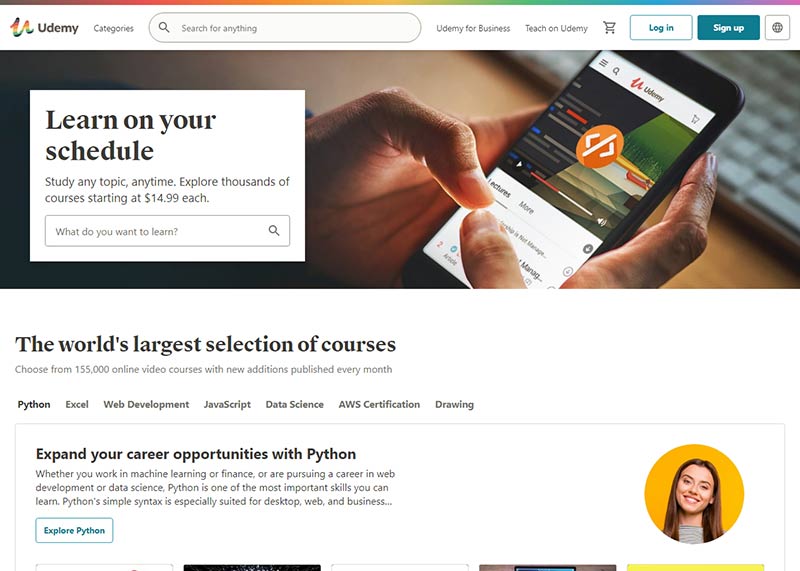
Task: Click the search icon in hero search box
Action: click(x=274, y=231)
